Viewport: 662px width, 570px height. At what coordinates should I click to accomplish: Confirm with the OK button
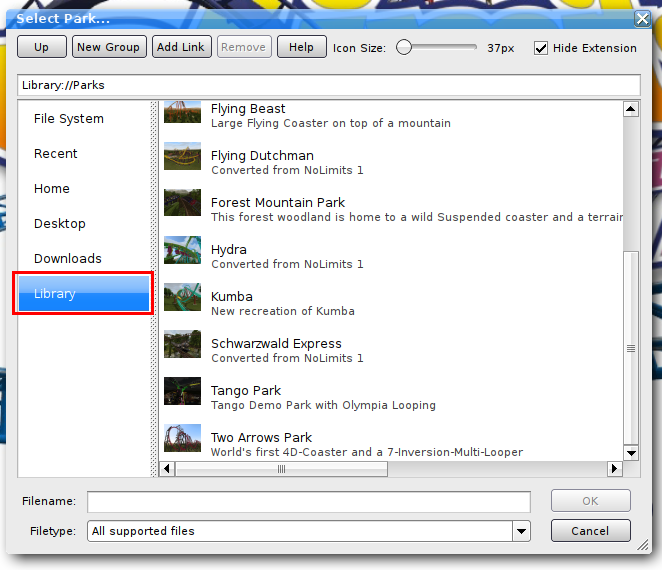(590, 501)
